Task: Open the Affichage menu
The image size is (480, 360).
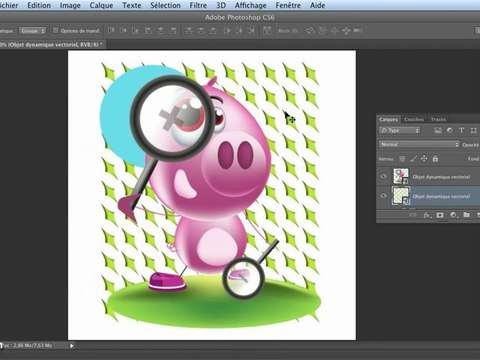Action: [x=251, y=5]
